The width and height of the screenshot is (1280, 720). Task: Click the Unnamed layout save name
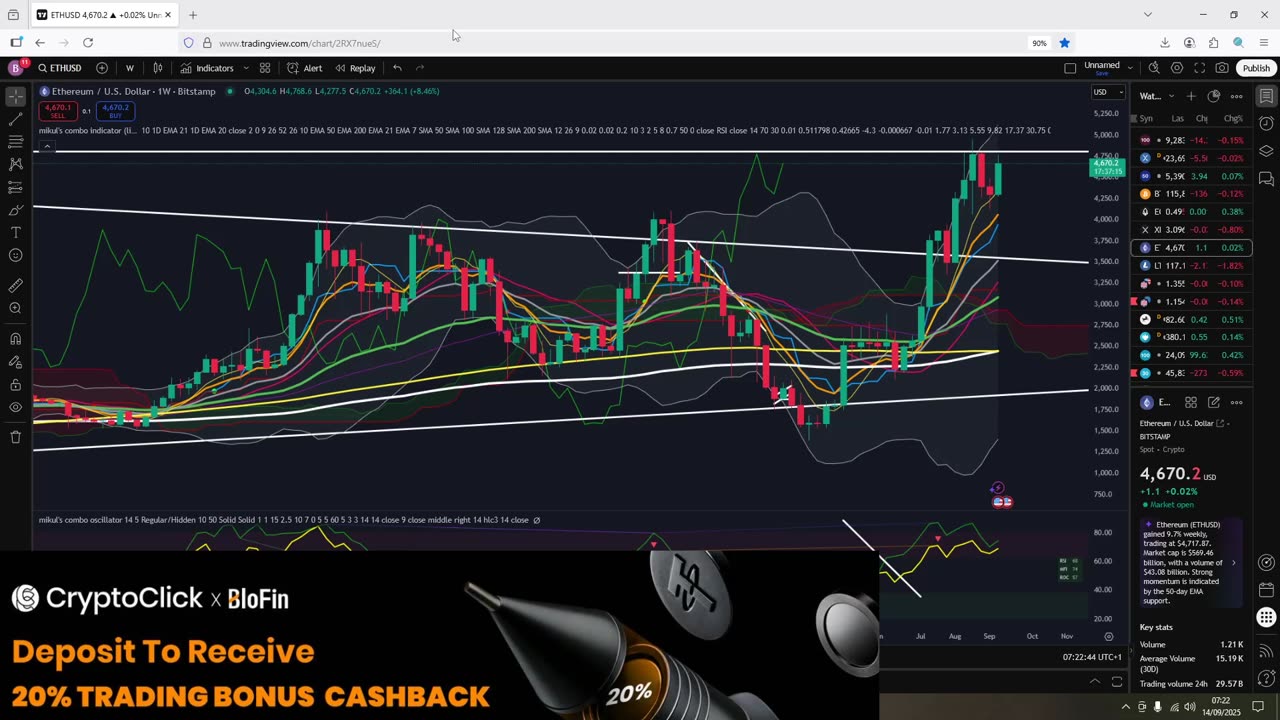pos(1102,68)
